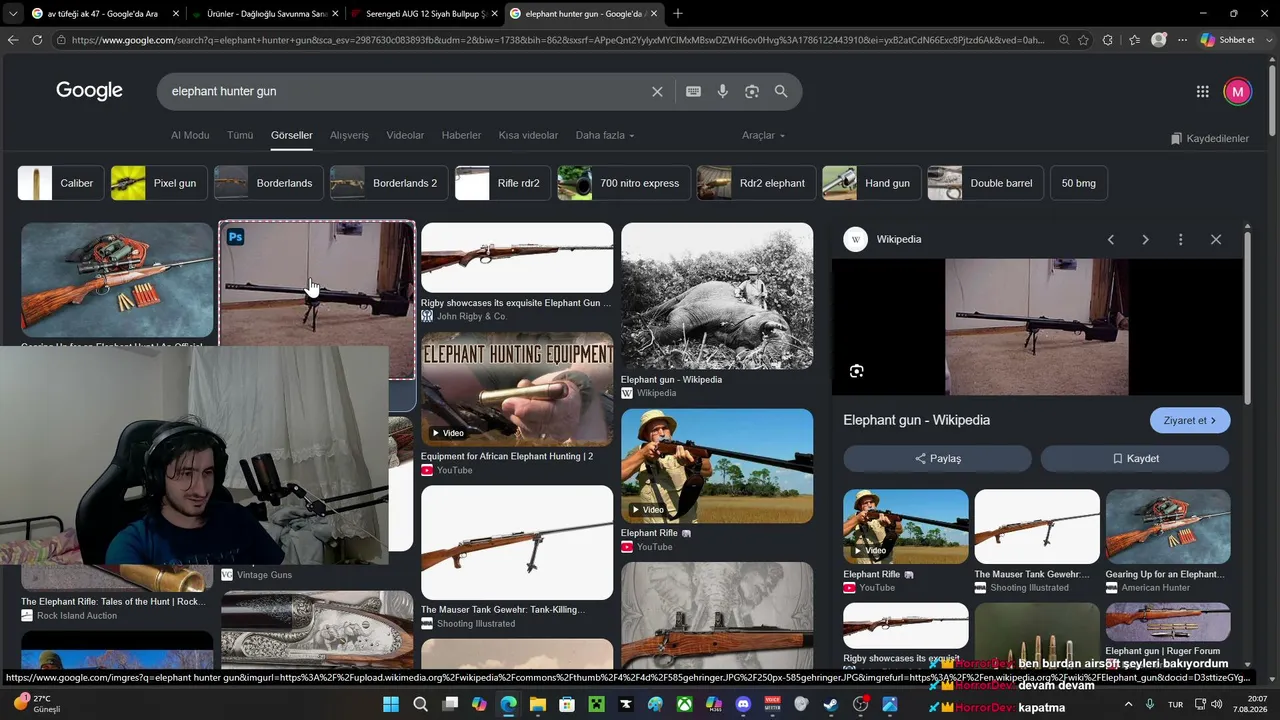This screenshot has height=720, width=1280.
Task: Open the Elephant Rifle YouTube video thumbnail in results
Action: 717,466
